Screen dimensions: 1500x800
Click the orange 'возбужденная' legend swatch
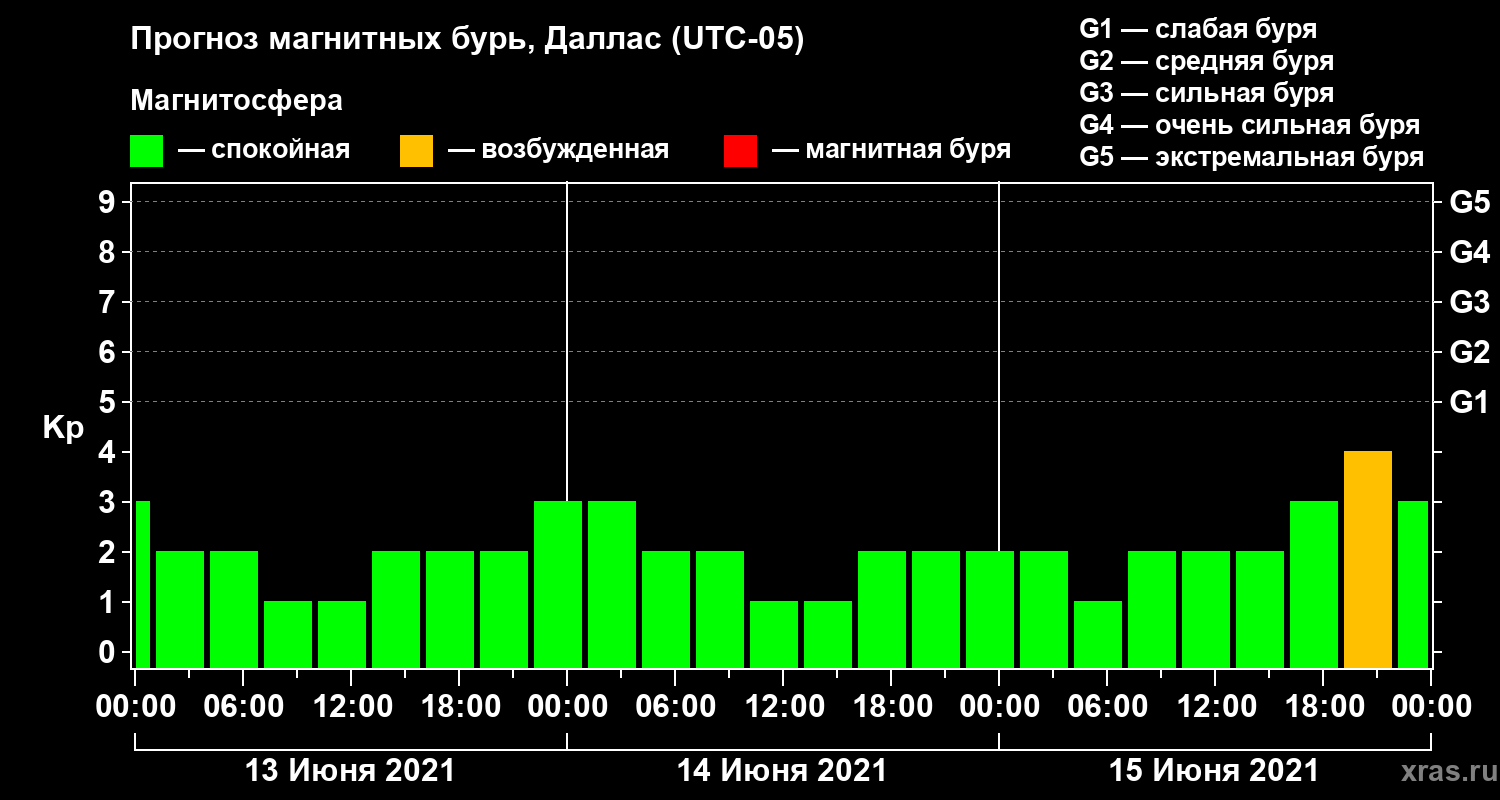(416, 151)
